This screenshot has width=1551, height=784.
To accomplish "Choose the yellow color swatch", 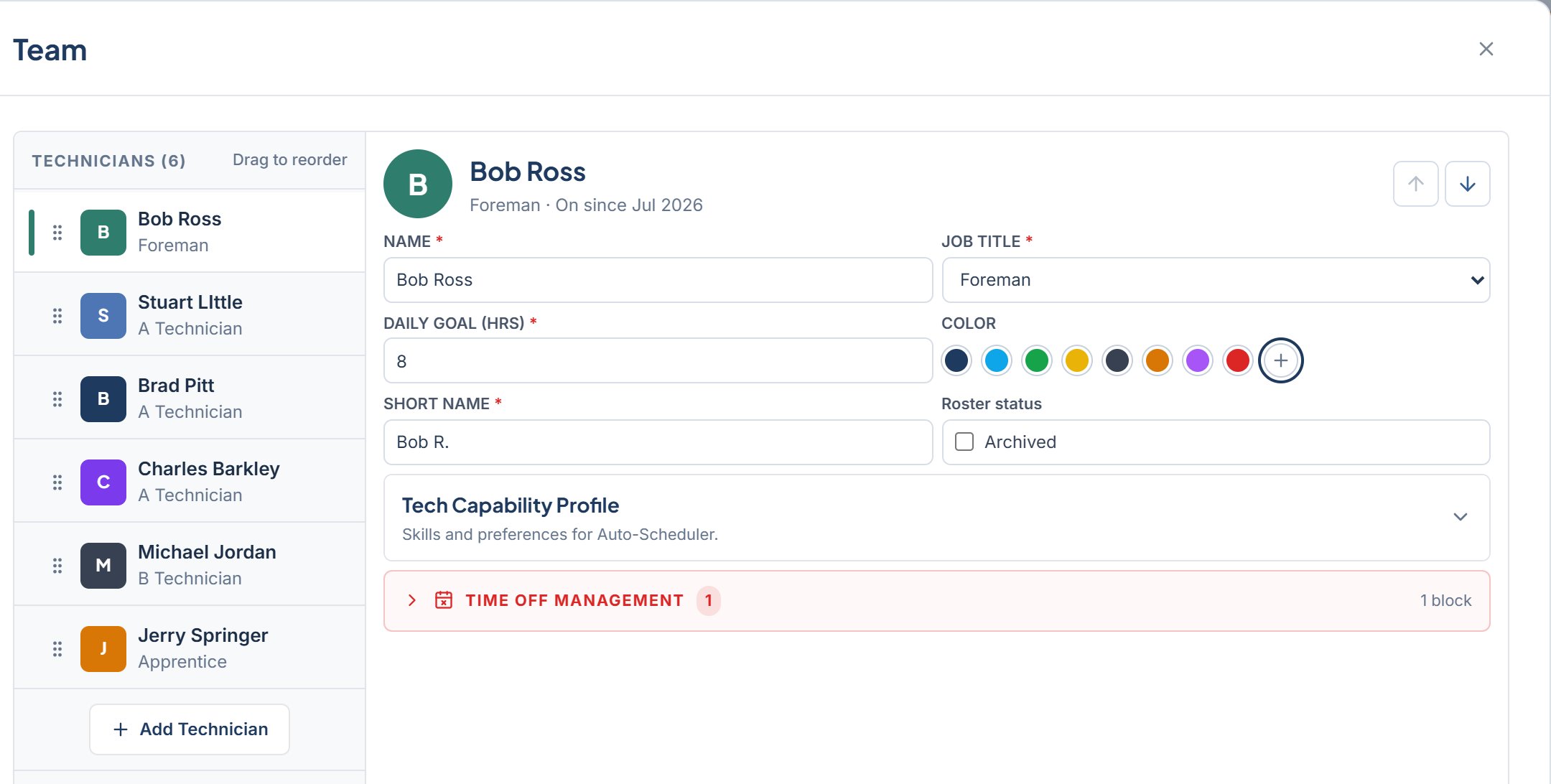I will point(1077,360).
